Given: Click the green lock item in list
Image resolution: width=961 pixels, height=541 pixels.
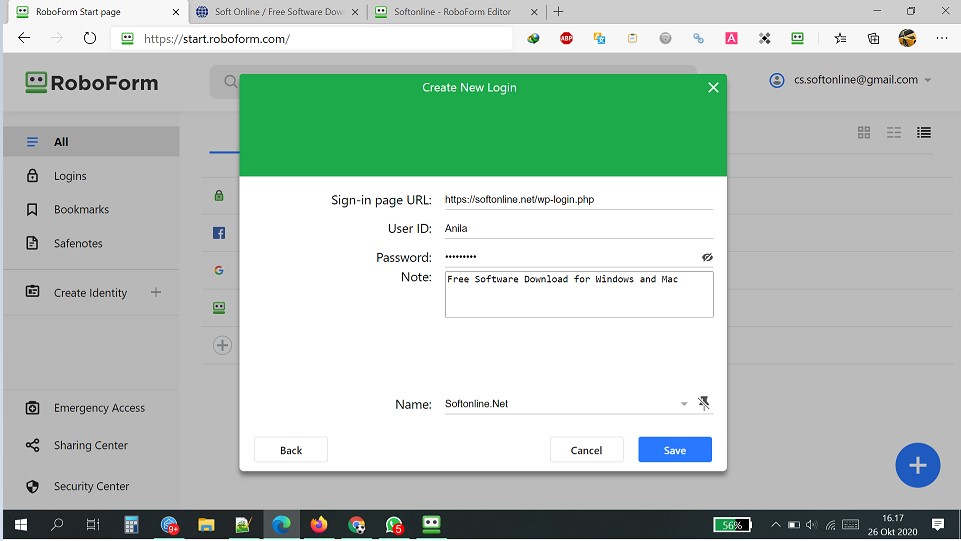Looking at the screenshot, I should point(219,196).
